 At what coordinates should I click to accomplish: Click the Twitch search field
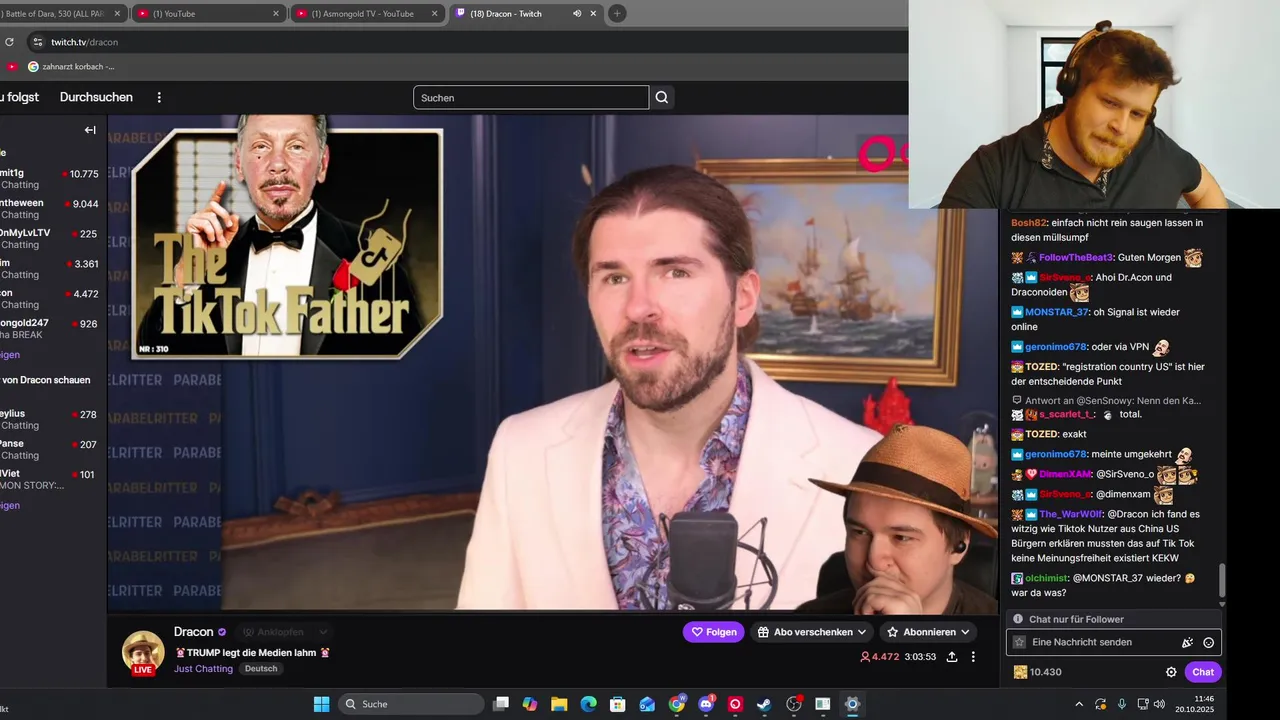(531, 97)
